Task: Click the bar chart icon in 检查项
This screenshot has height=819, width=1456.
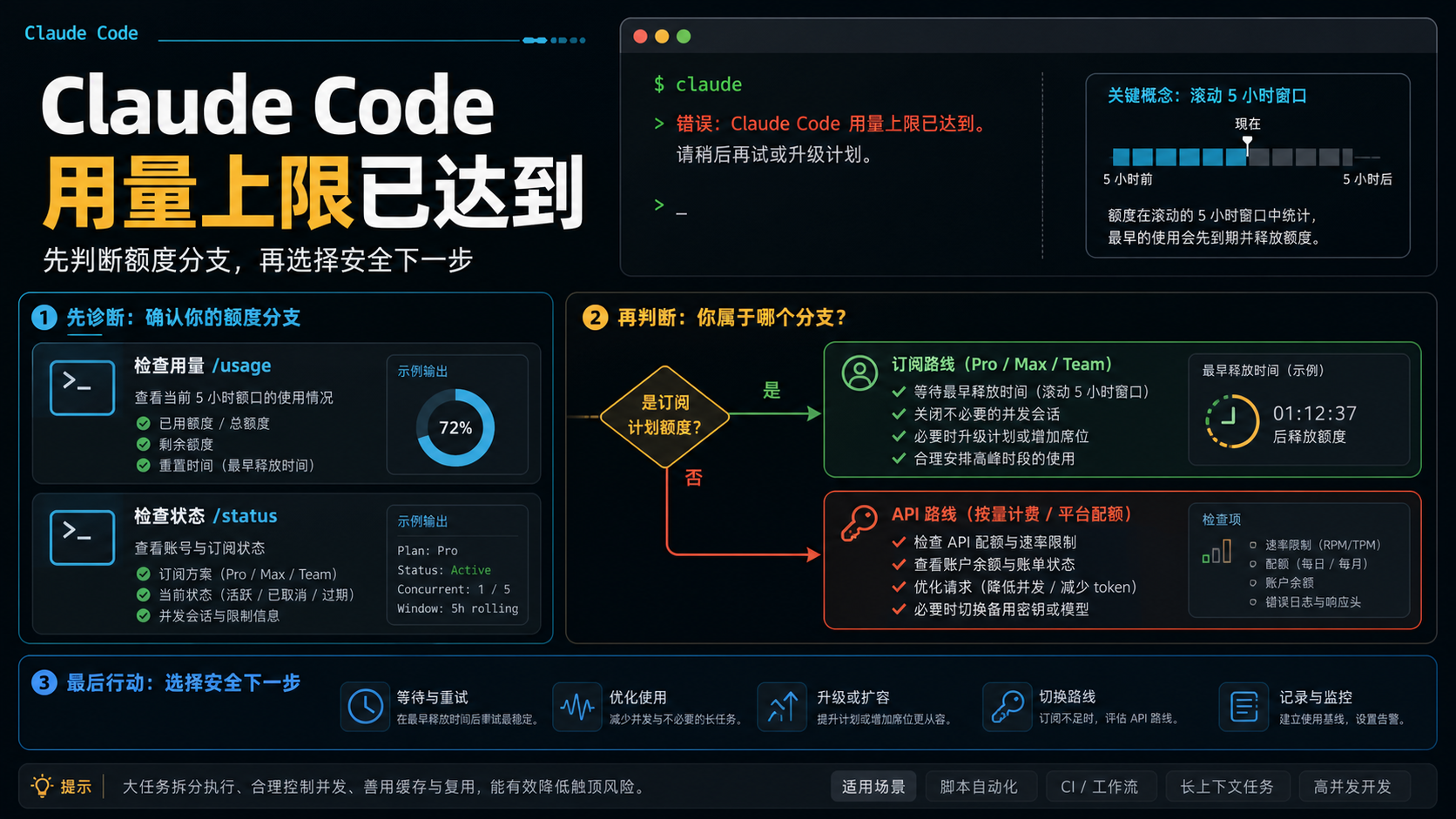Action: click(x=1217, y=551)
